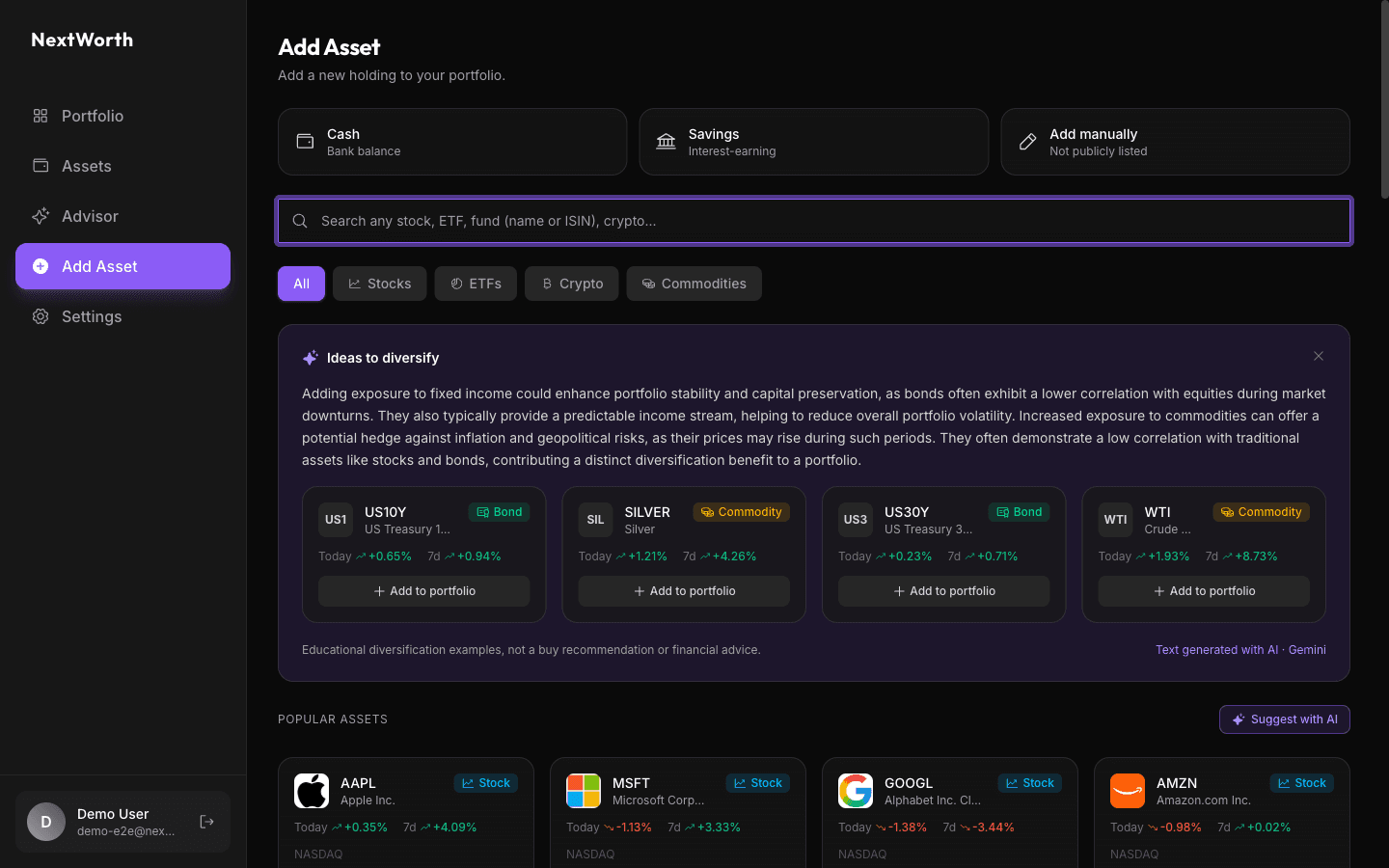Click the US3 ticker badge
Screen dimensions: 1389x868
point(856,520)
